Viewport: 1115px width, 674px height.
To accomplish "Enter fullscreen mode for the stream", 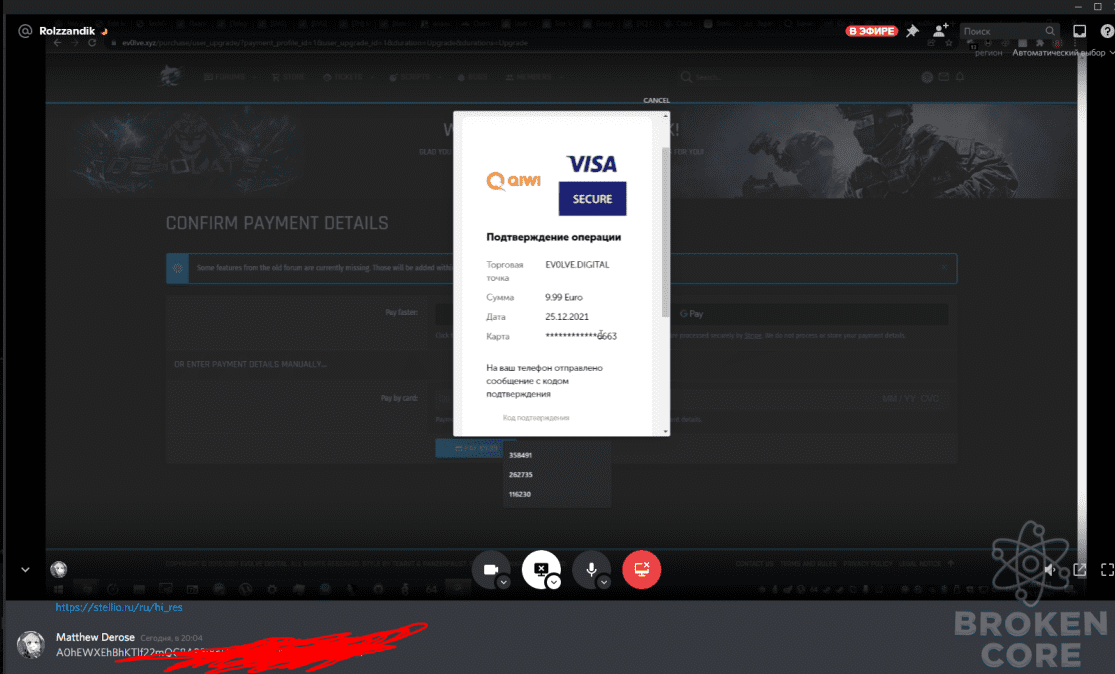I will pyautogui.click(x=1107, y=569).
